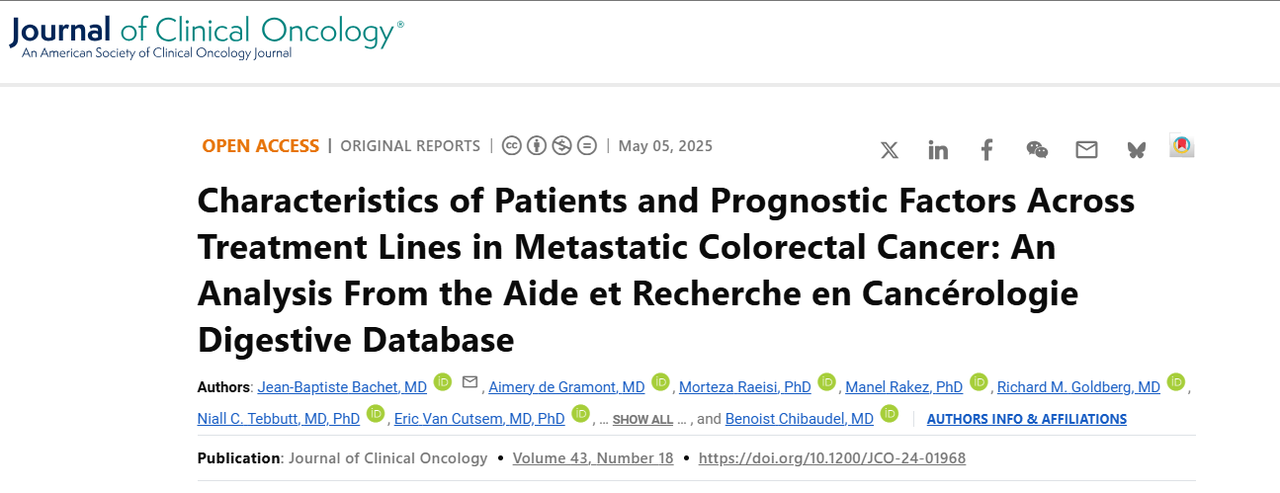Click the Creative Commons license icons
Viewport: 1280px width, 493px height.
click(x=549, y=146)
